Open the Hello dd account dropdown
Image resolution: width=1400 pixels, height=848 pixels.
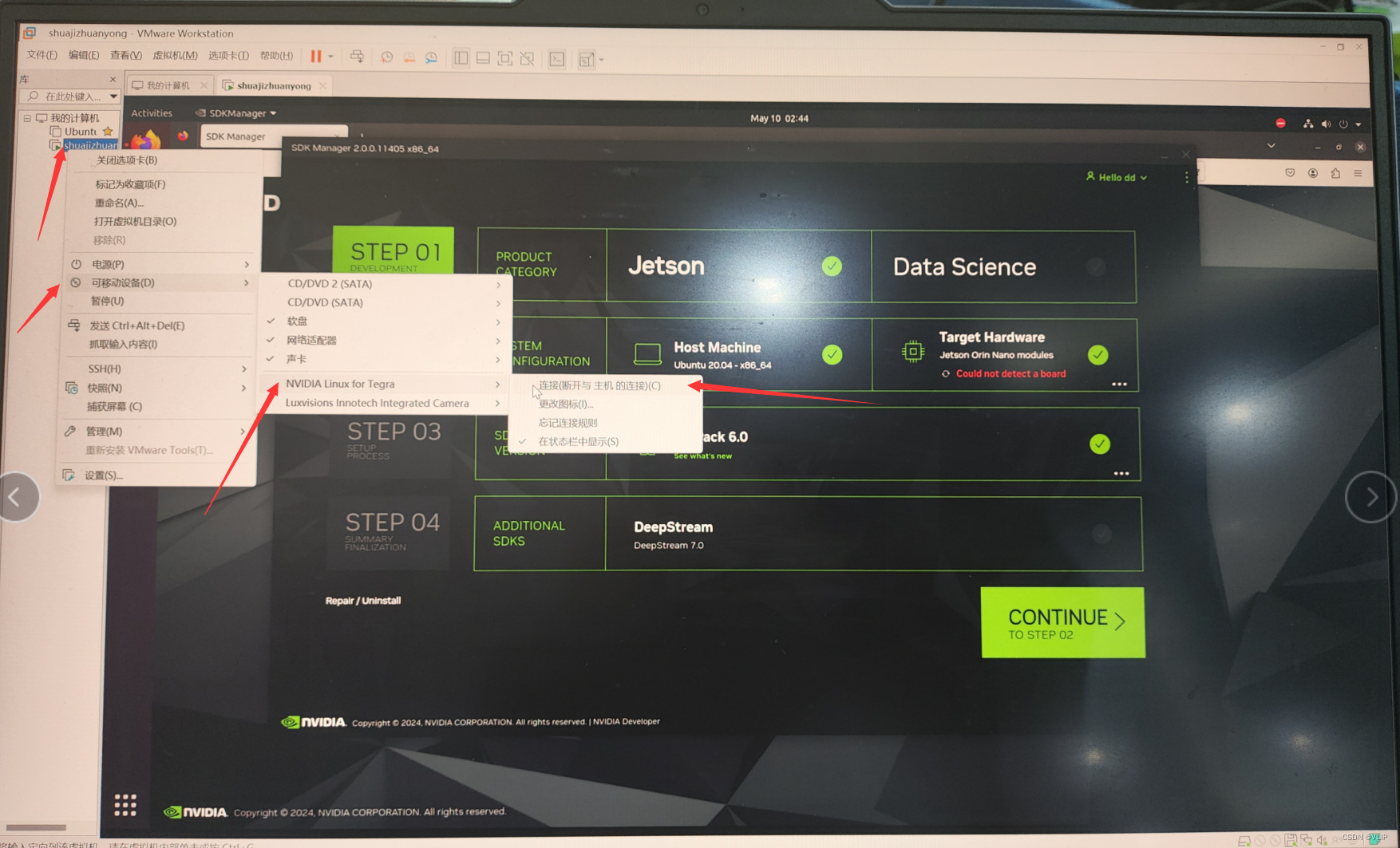pos(1117,177)
